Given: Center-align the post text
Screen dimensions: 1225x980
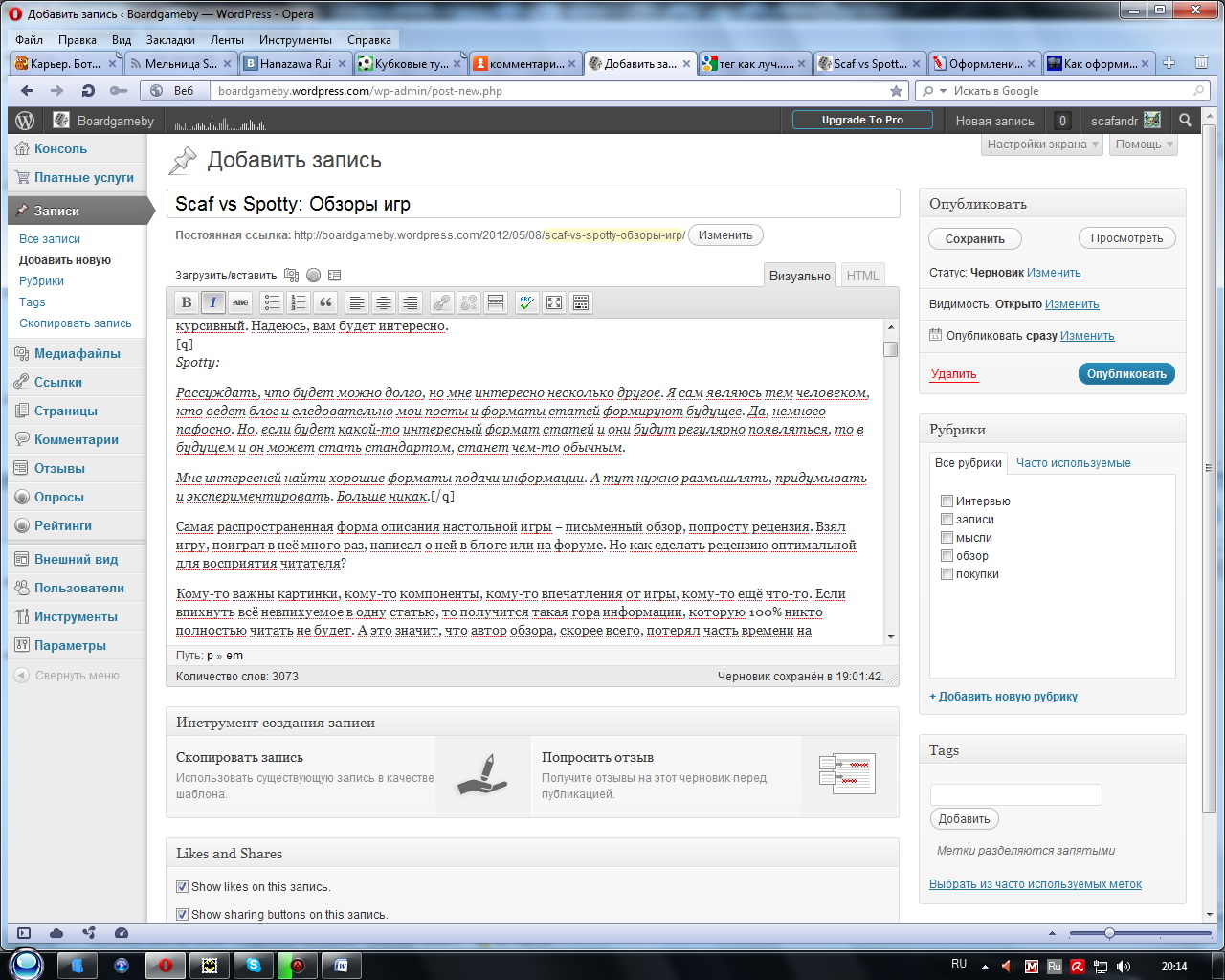Looking at the screenshot, I should coord(383,302).
